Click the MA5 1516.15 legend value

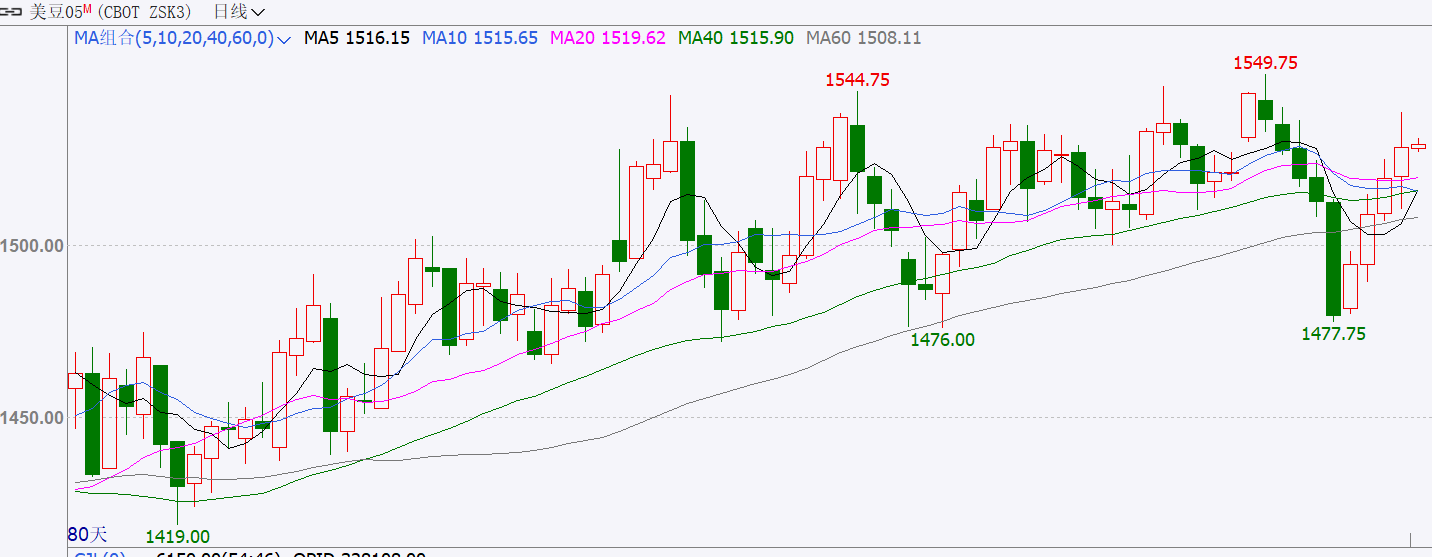pos(357,38)
